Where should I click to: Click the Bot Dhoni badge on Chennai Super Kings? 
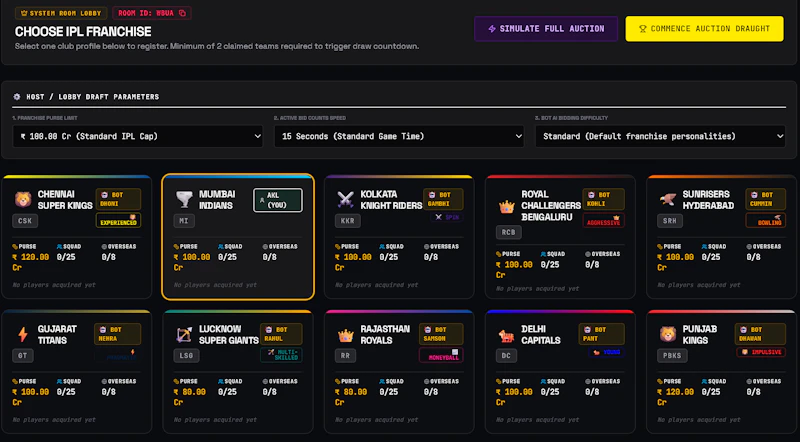click(118, 199)
